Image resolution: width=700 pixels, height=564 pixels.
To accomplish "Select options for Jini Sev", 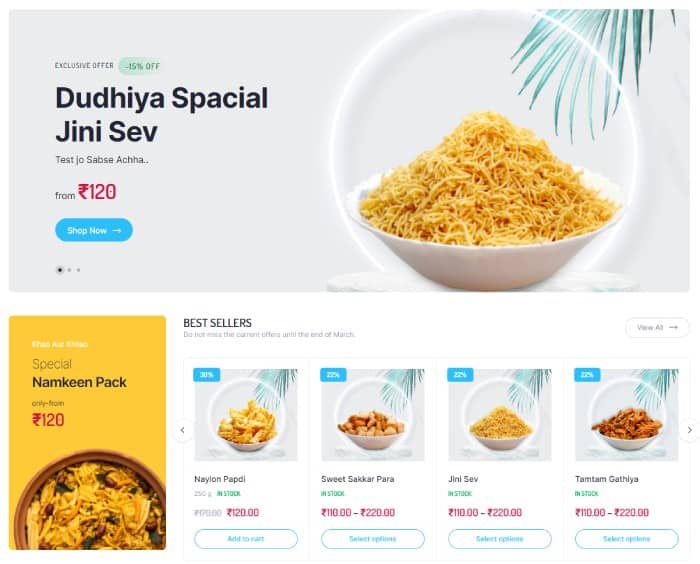I will tap(500, 539).
